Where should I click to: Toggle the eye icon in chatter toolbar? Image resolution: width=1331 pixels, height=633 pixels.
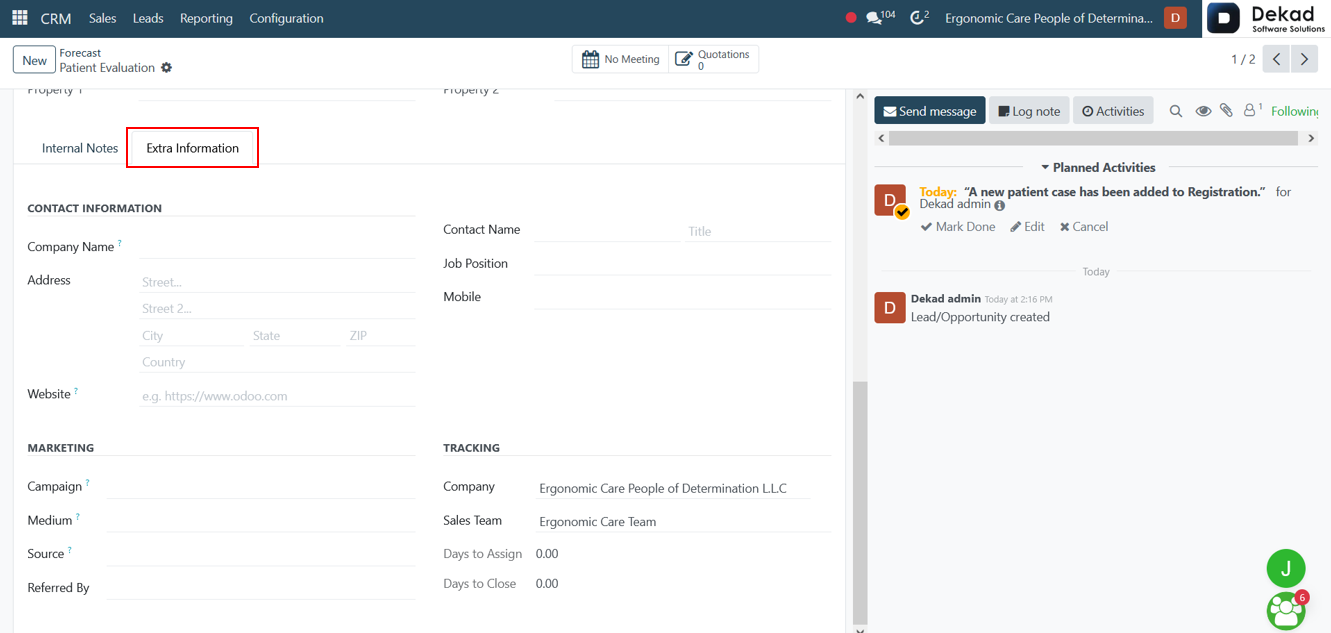[x=1203, y=111]
